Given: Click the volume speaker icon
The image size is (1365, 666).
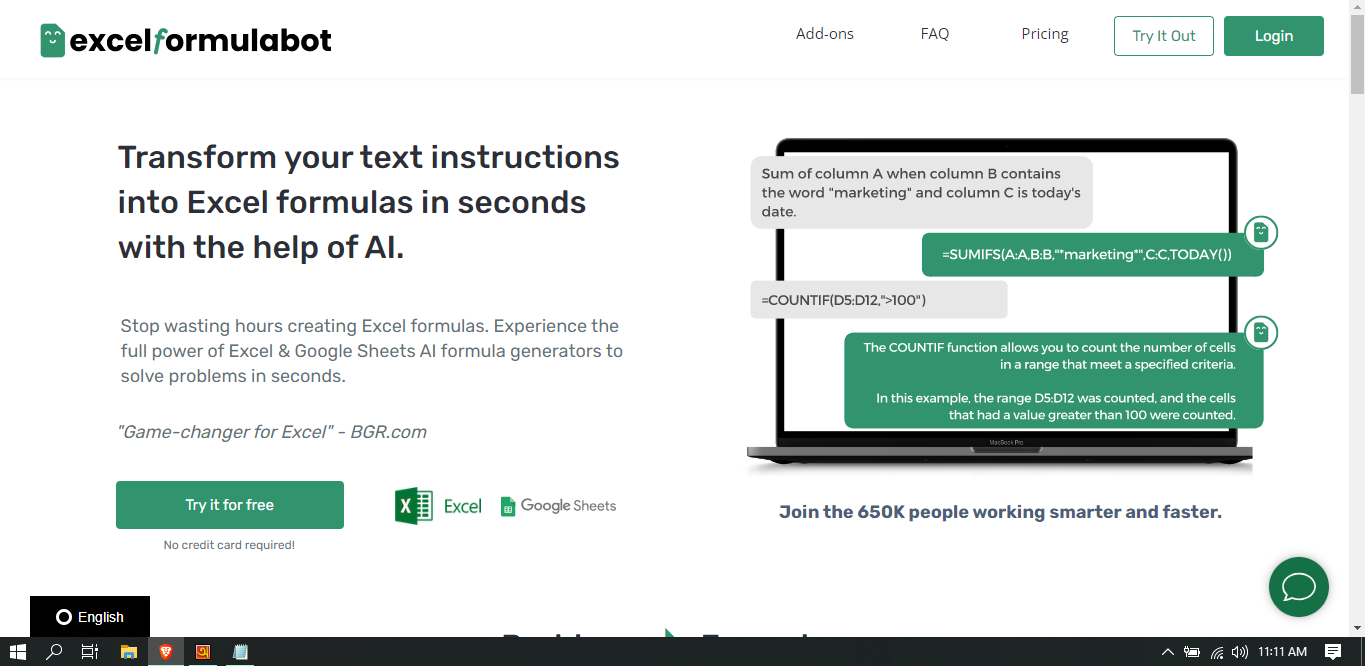Looking at the screenshot, I should pyautogui.click(x=1240, y=652).
